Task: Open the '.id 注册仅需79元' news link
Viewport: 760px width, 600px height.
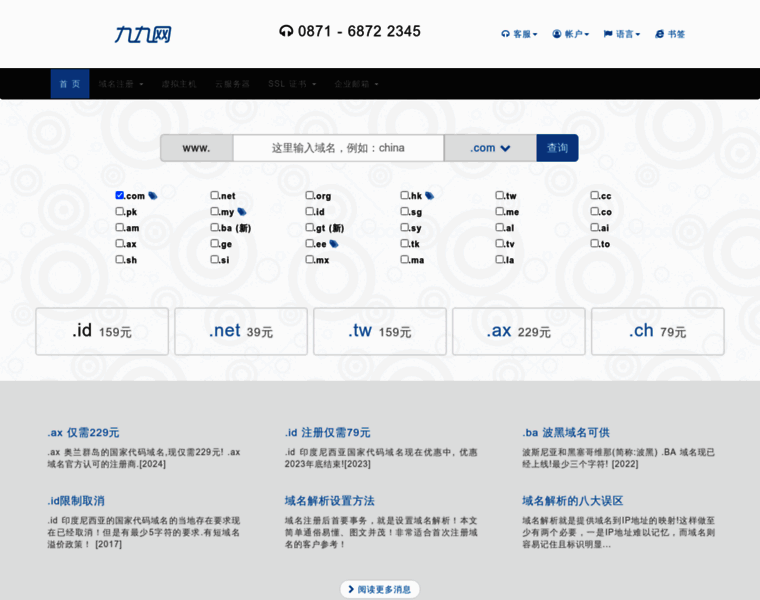Action: click(x=328, y=433)
